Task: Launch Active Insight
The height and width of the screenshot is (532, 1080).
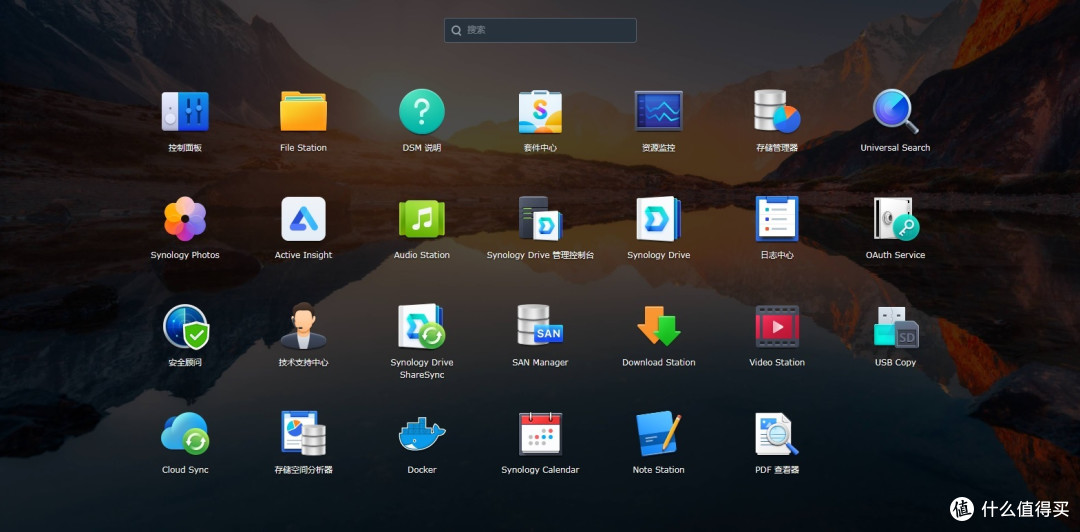Action: (303, 219)
